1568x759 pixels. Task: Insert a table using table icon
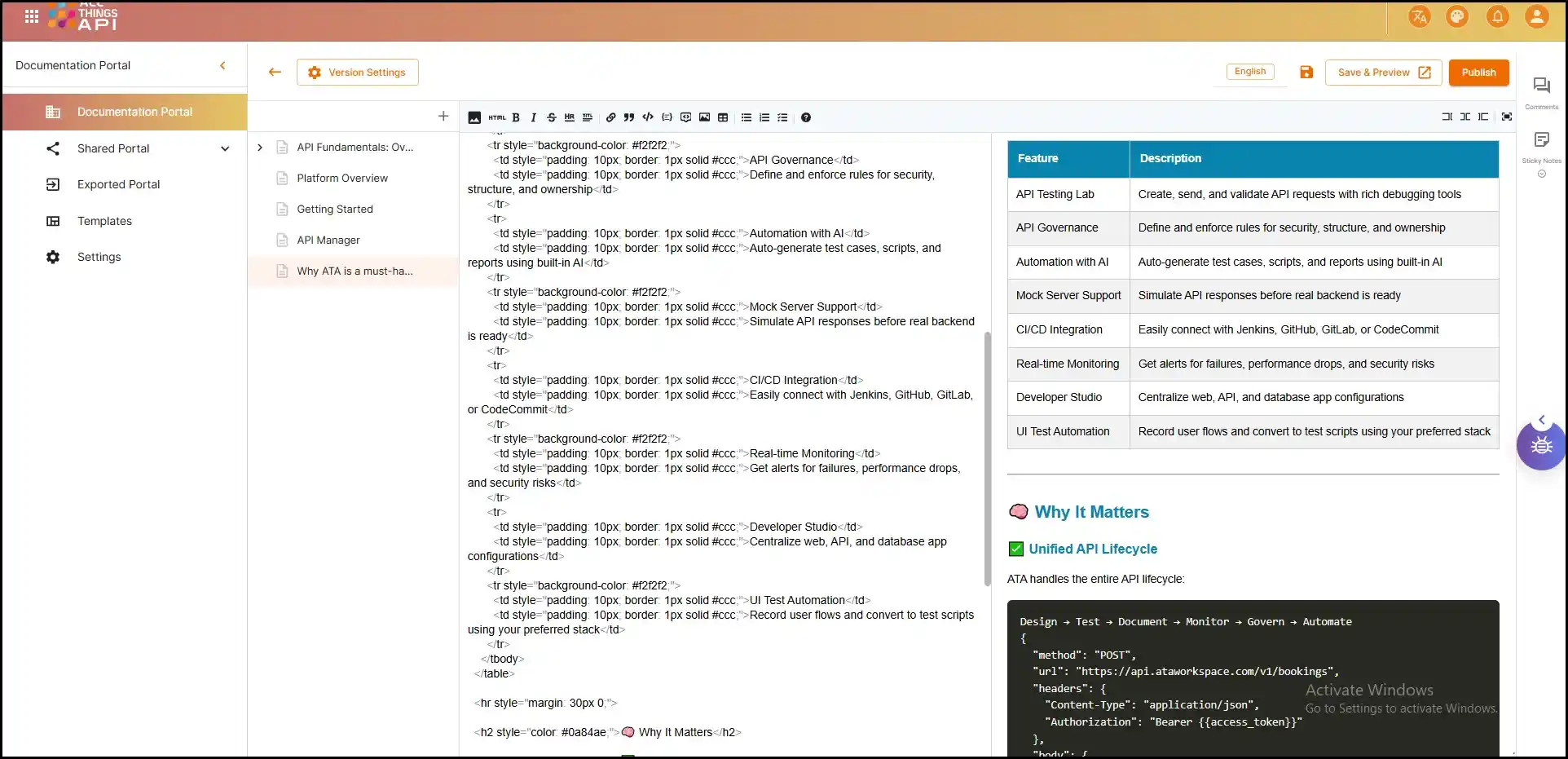(723, 117)
